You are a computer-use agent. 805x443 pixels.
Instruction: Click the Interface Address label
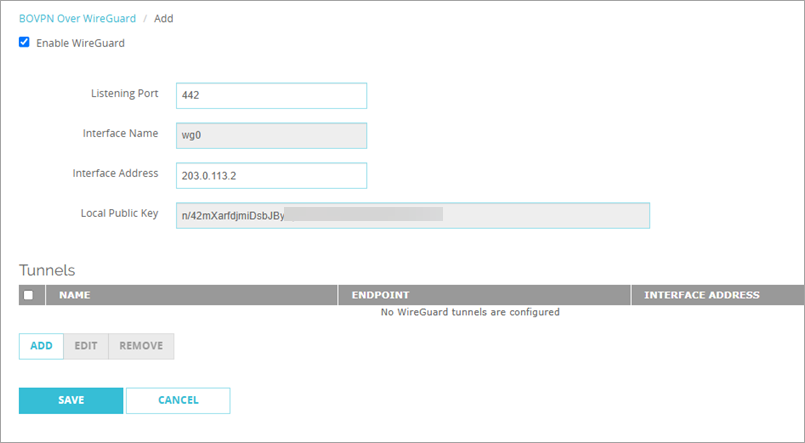[116, 174]
